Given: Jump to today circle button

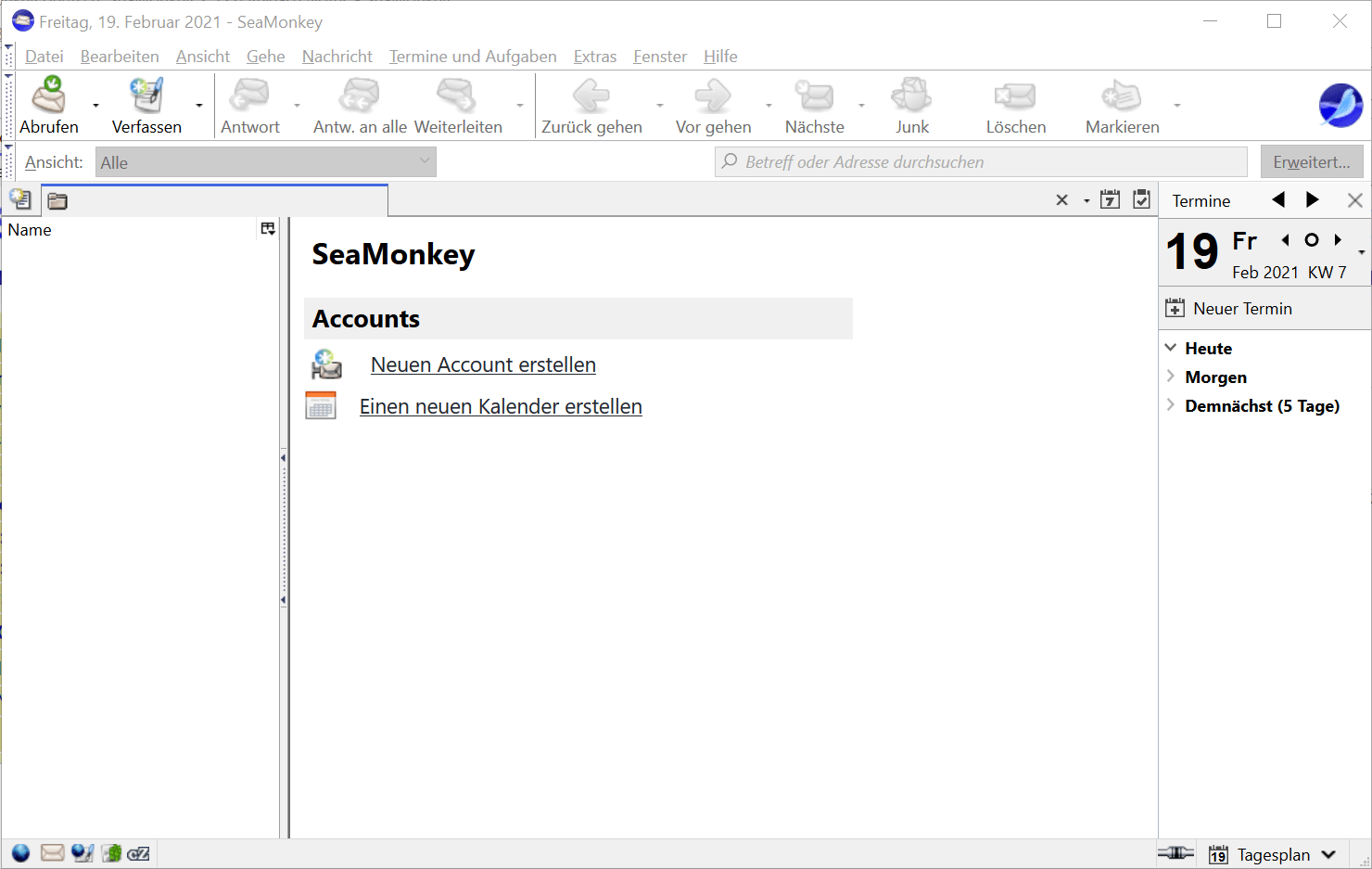Looking at the screenshot, I should click(x=1311, y=240).
